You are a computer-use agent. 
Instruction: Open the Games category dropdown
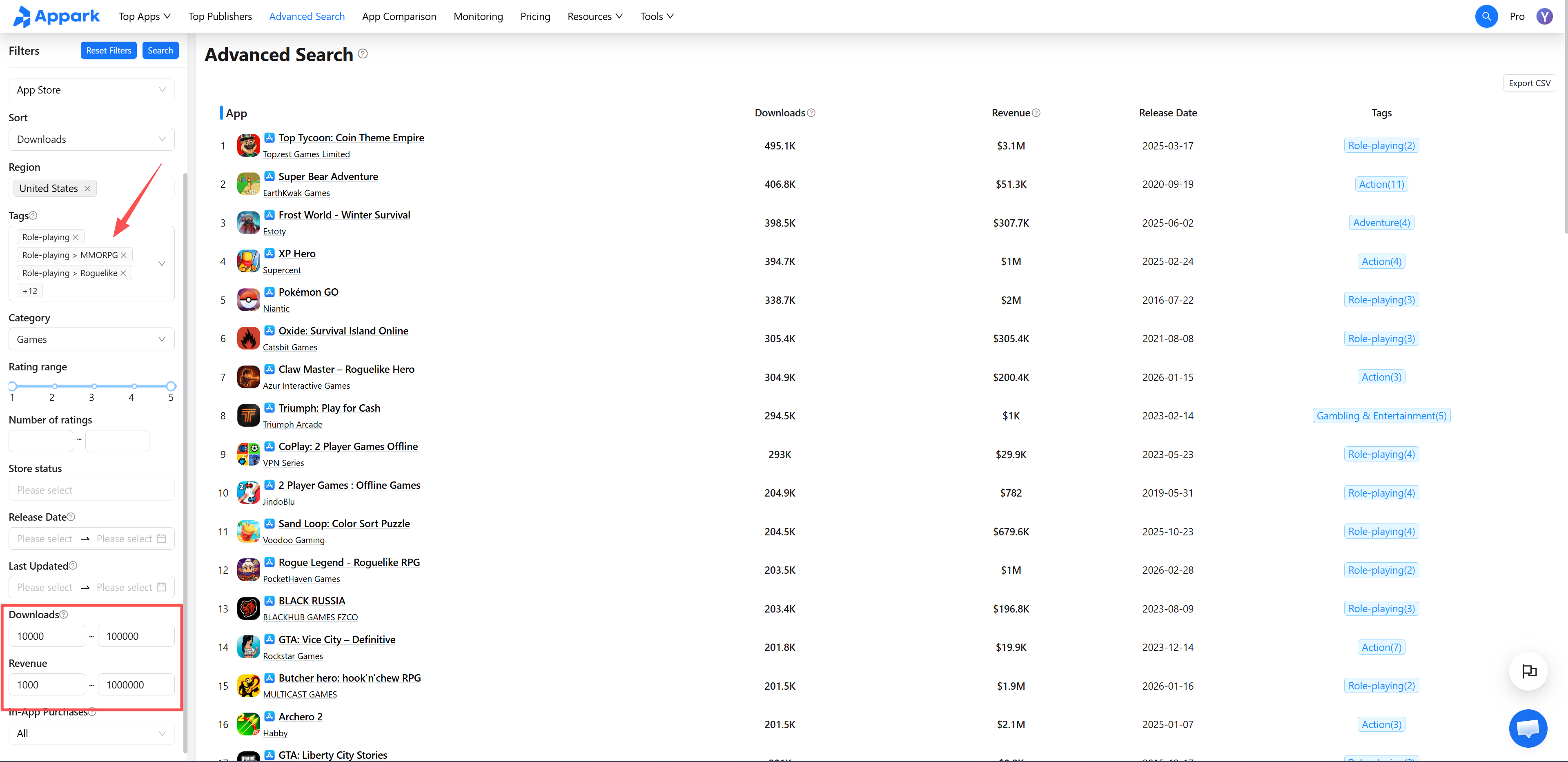pyautogui.click(x=91, y=339)
